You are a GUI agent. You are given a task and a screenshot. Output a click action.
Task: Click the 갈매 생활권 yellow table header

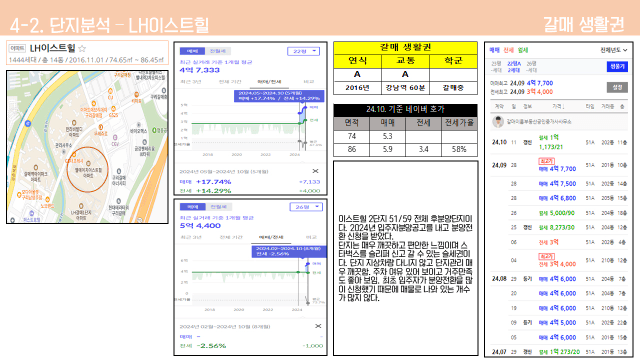click(x=405, y=48)
